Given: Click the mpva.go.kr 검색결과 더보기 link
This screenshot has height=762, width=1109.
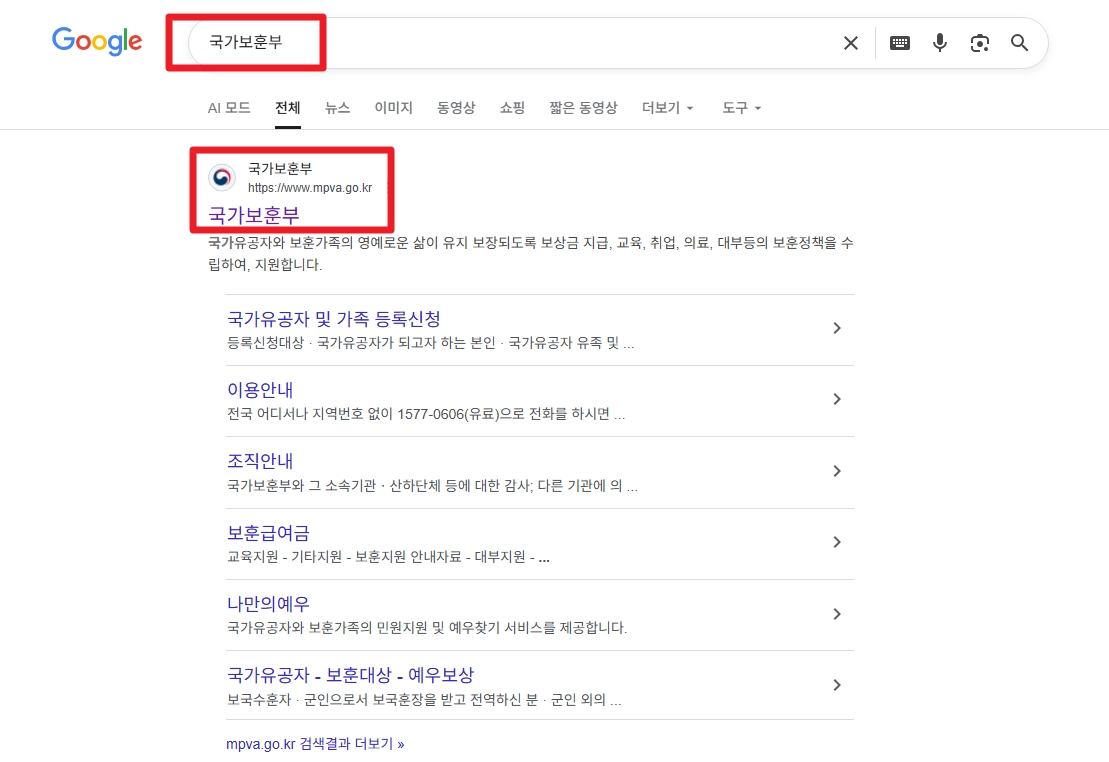Looking at the screenshot, I should 314,744.
